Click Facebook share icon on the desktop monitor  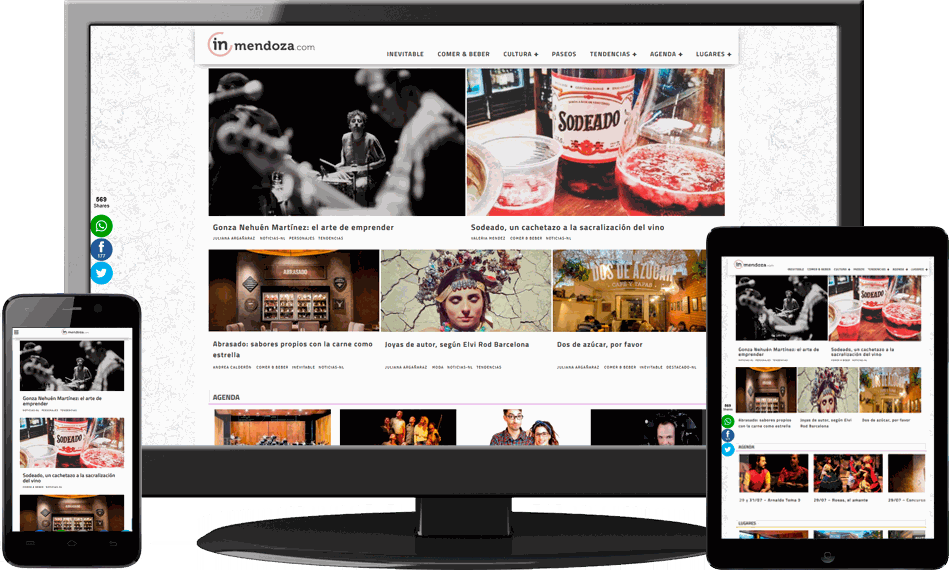coord(102,250)
